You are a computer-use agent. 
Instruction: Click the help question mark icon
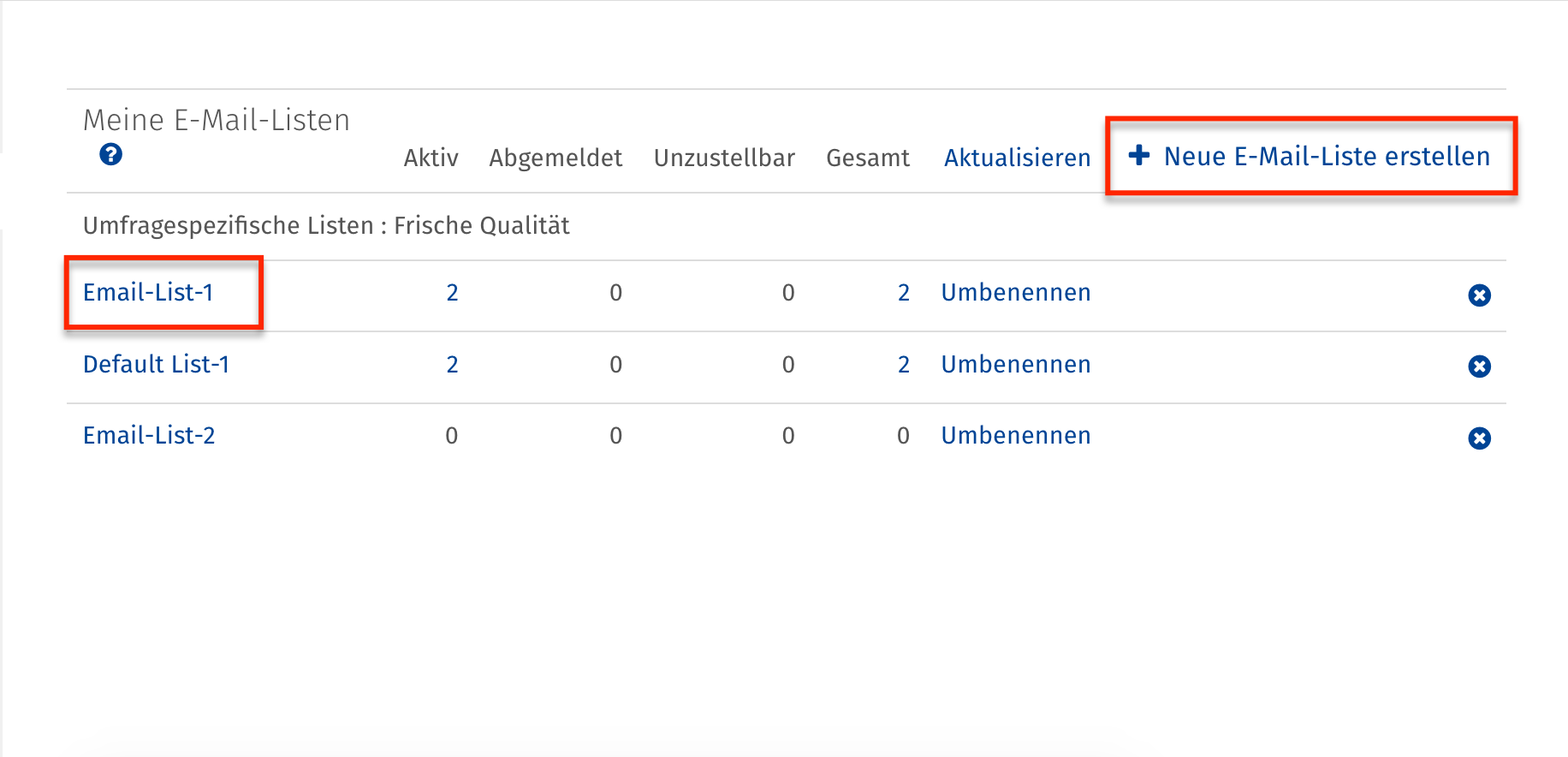tap(110, 154)
